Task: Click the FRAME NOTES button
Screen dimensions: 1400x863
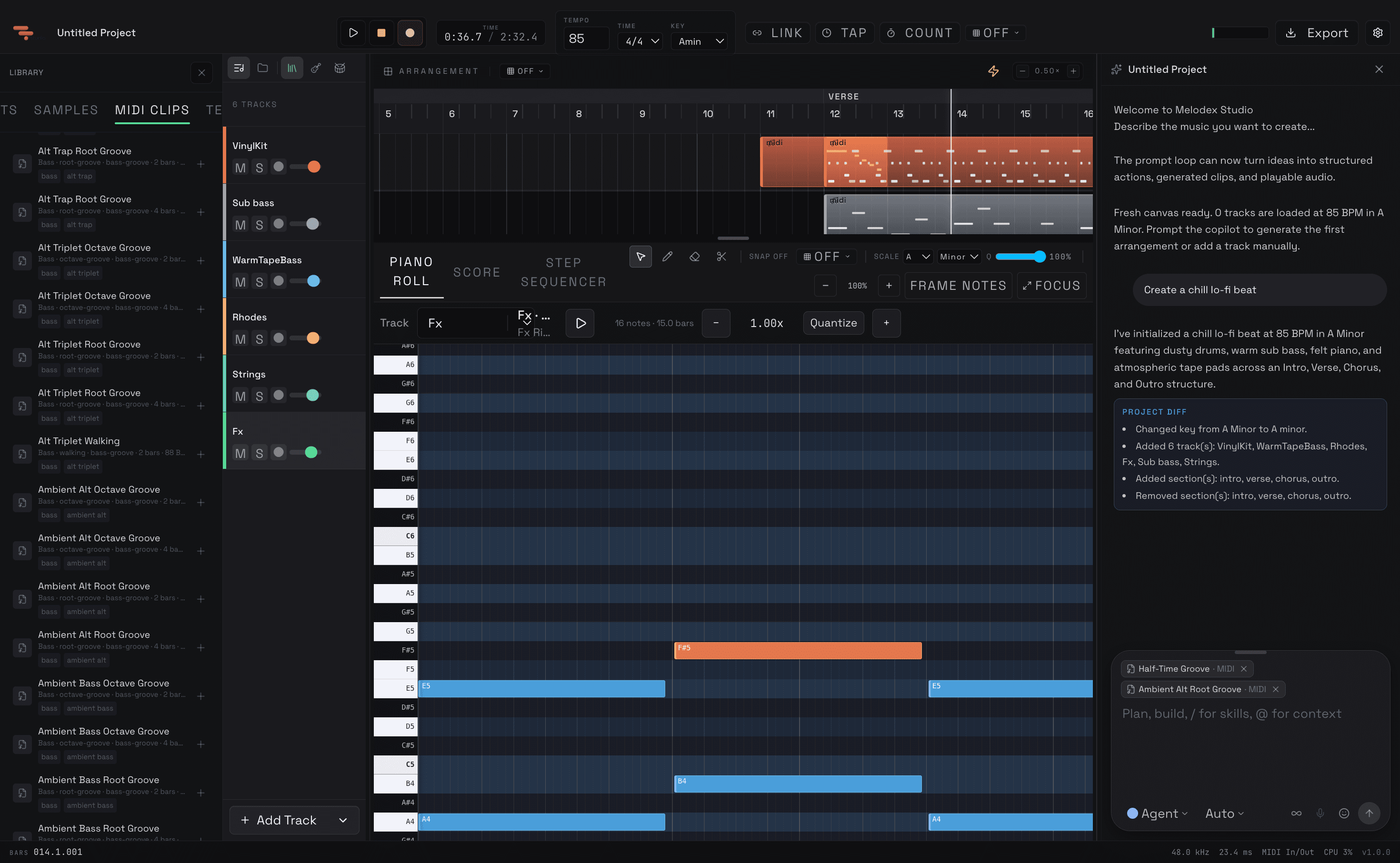Action: pyautogui.click(x=958, y=286)
